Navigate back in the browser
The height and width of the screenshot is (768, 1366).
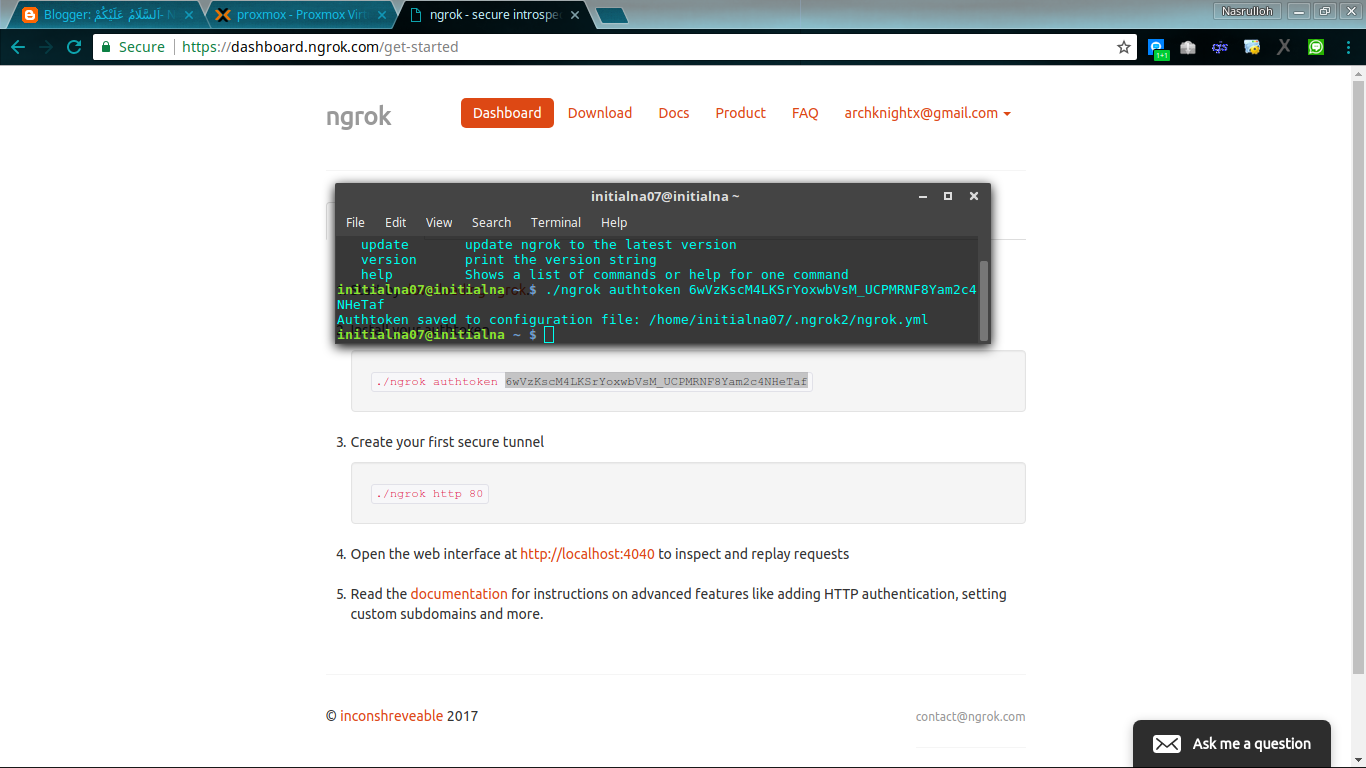coord(17,46)
